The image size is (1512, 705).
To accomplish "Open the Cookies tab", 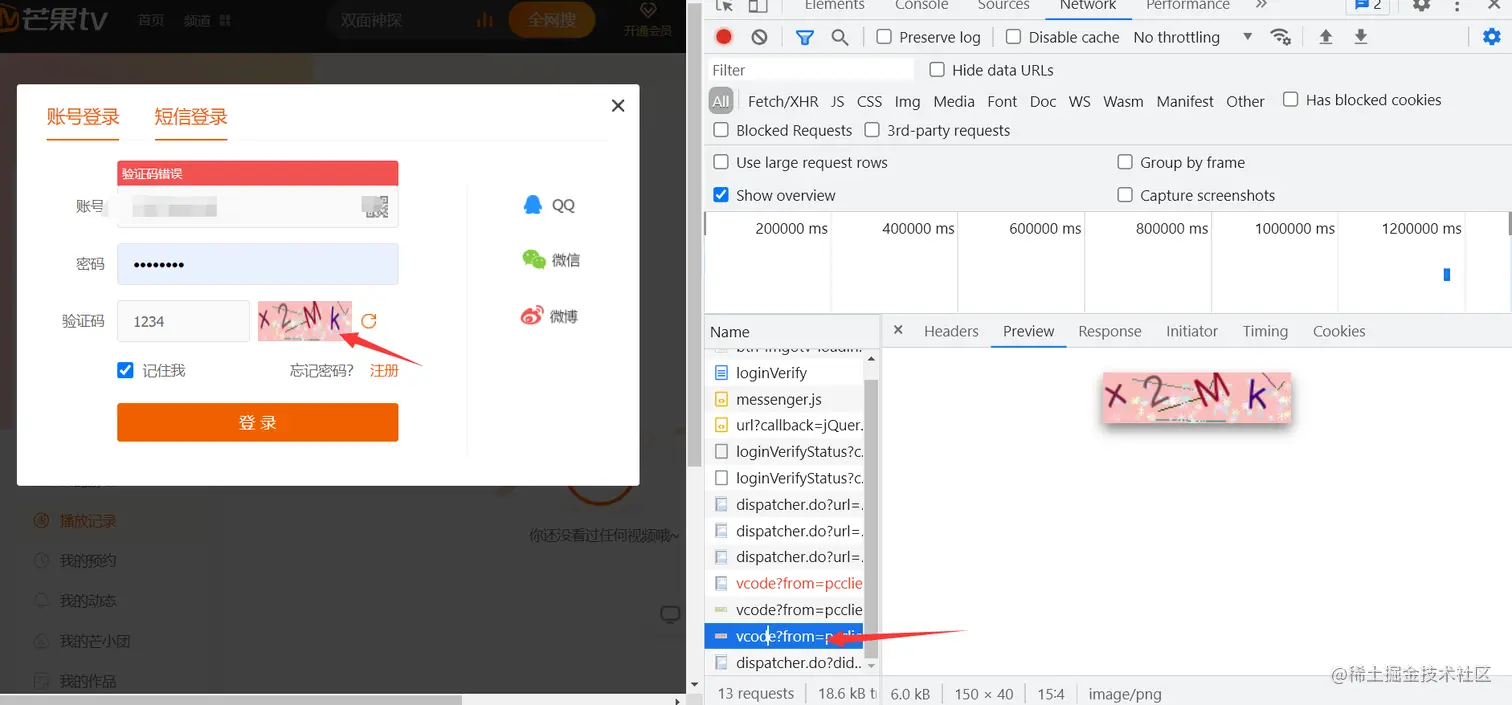I will coord(1339,331).
